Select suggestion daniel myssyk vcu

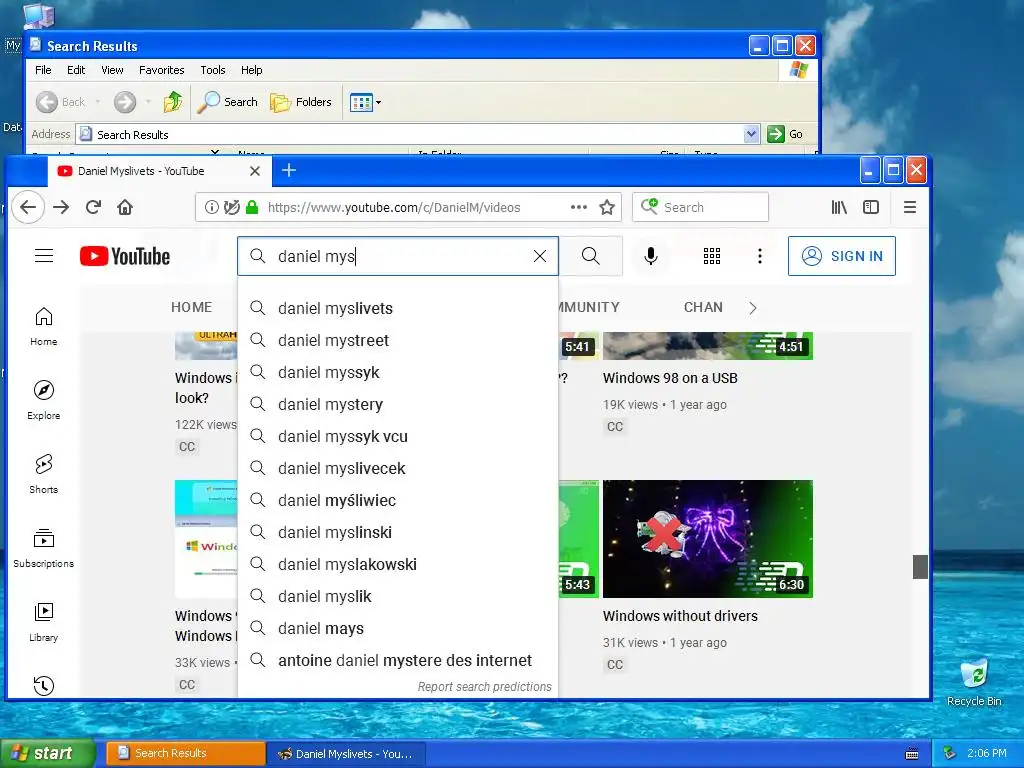[398, 436]
